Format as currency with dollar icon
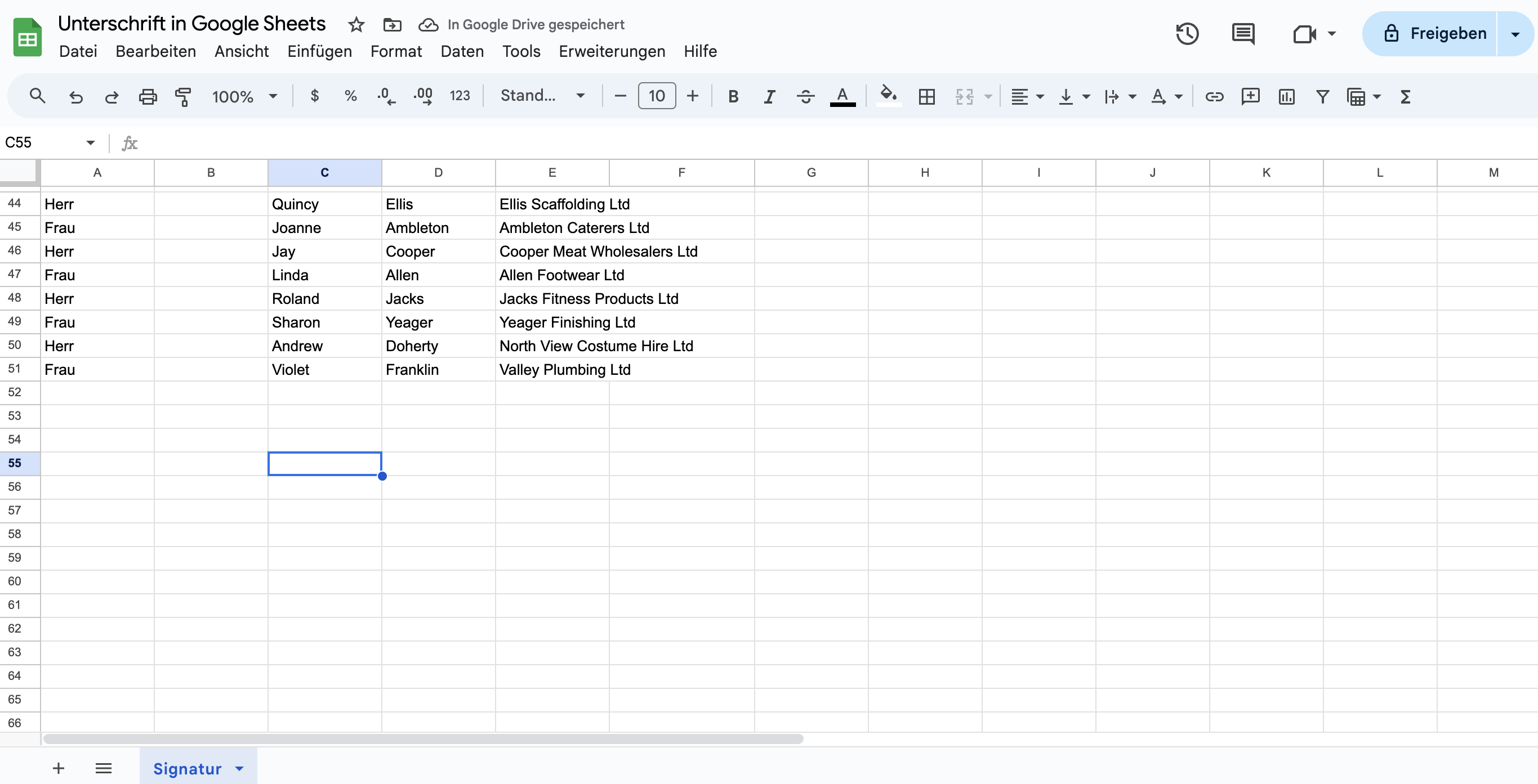The width and height of the screenshot is (1538, 784). coord(315,96)
